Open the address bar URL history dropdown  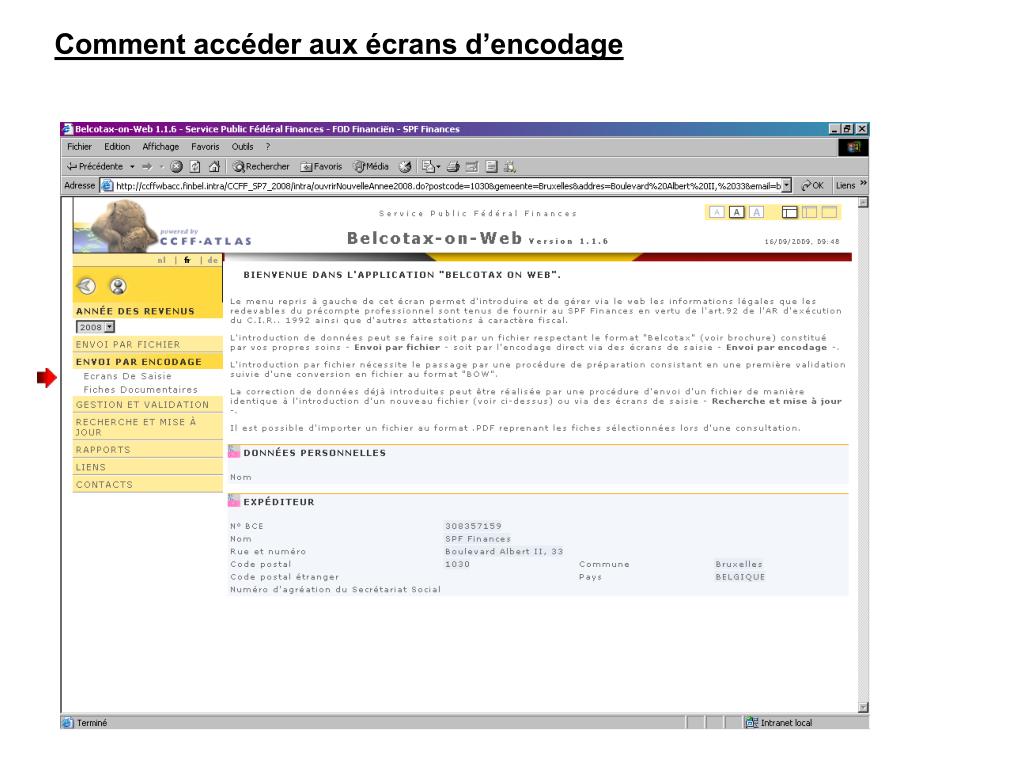[786, 185]
